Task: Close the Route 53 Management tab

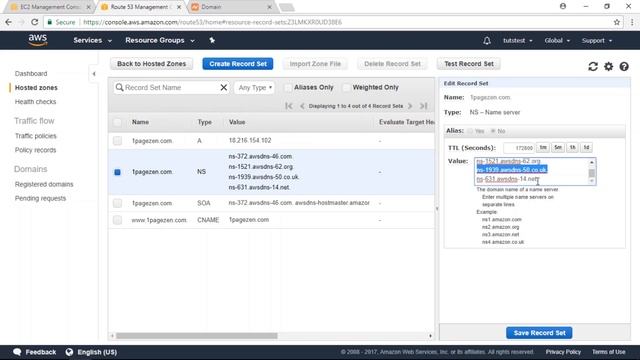Action: (x=179, y=7)
